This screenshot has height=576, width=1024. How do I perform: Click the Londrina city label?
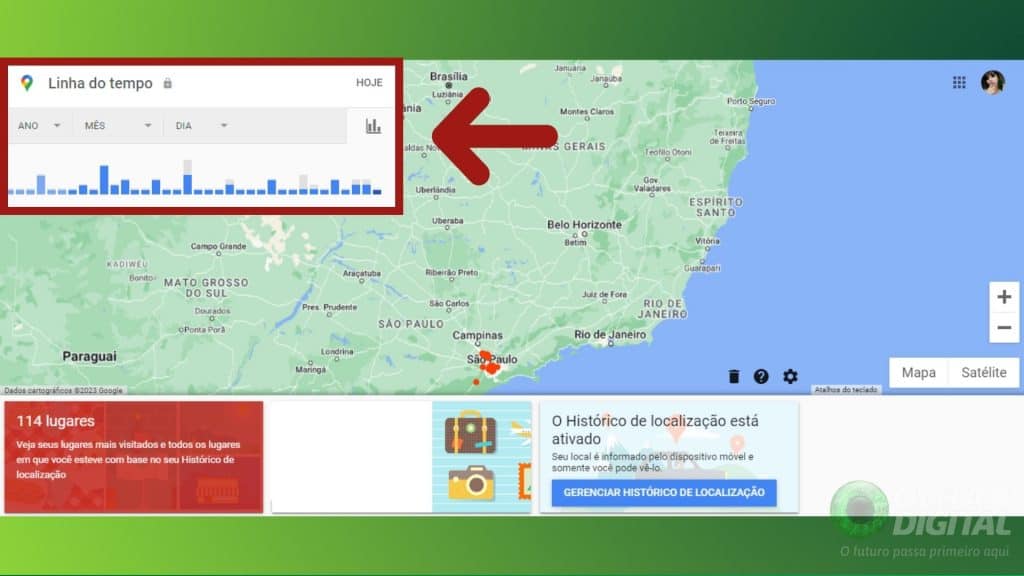[x=337, y=351]
